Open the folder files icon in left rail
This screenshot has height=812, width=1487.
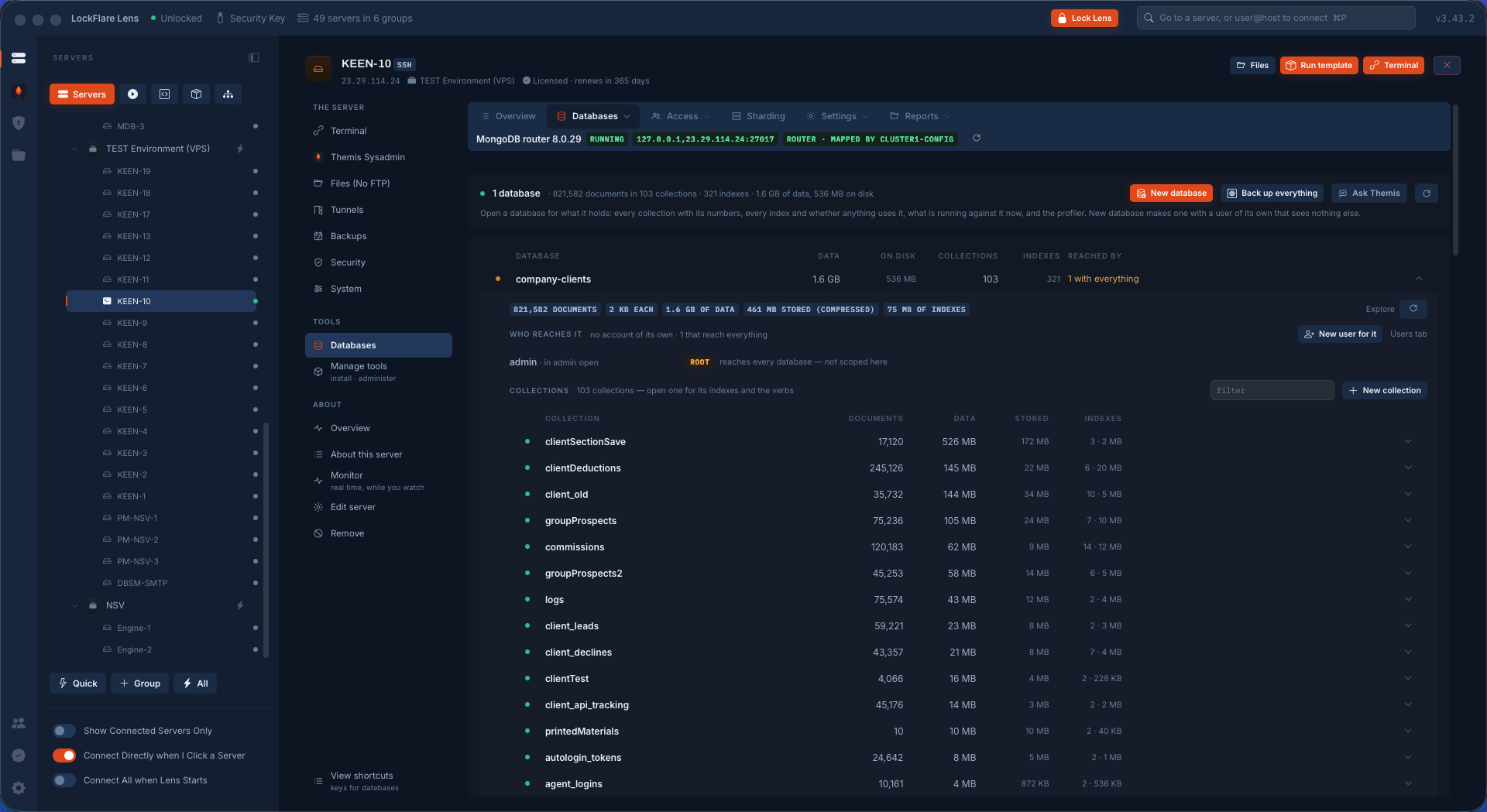19,156
